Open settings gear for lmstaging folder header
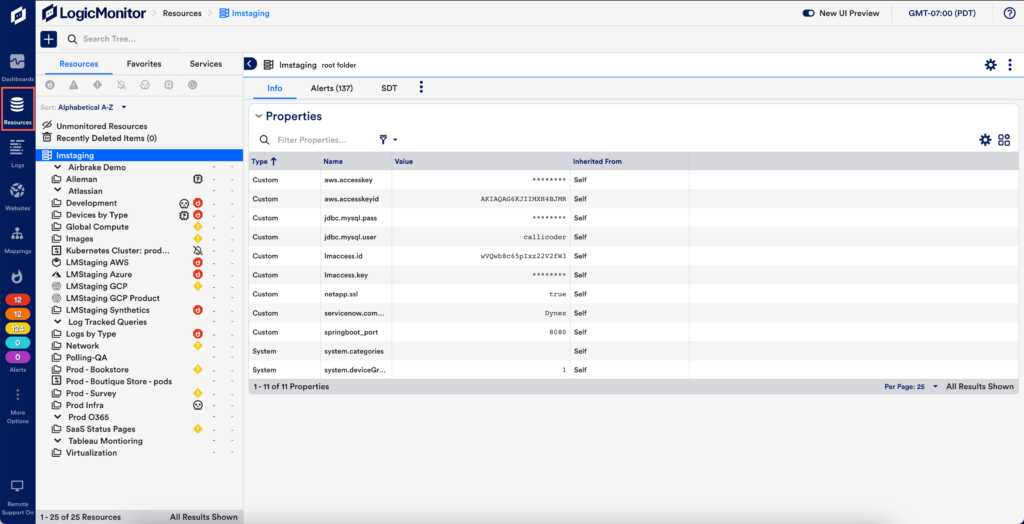 (x=991, y=65)
